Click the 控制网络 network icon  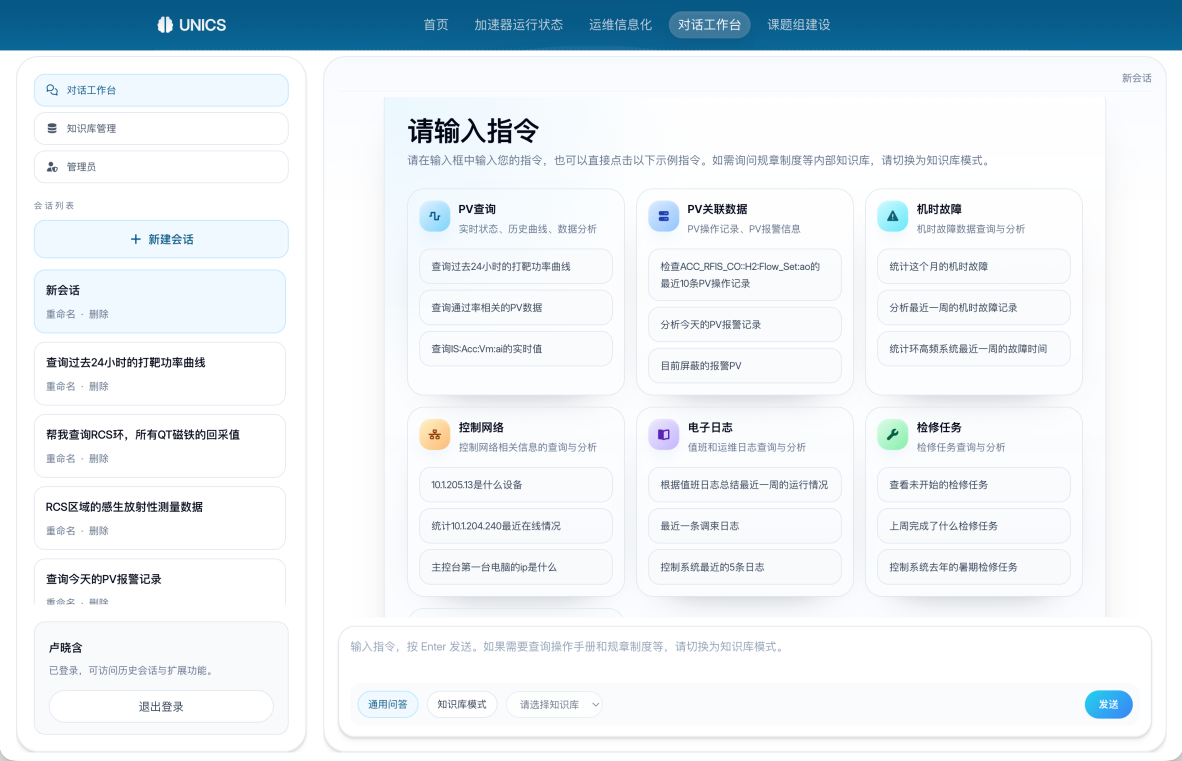434,435
